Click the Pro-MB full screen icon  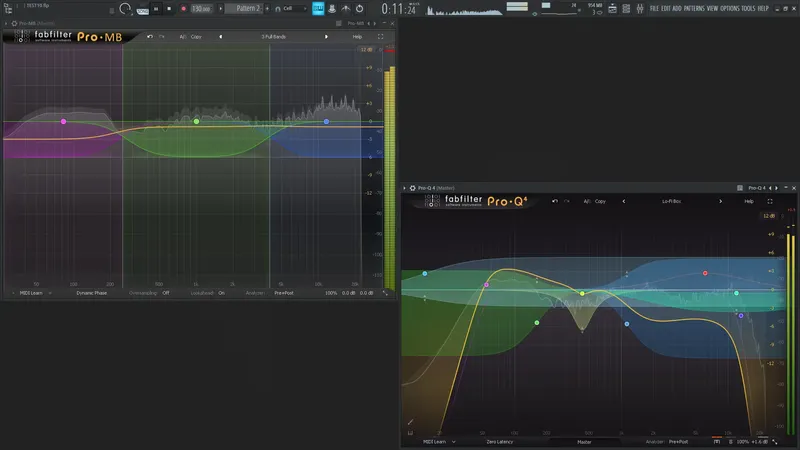[380, 37]
